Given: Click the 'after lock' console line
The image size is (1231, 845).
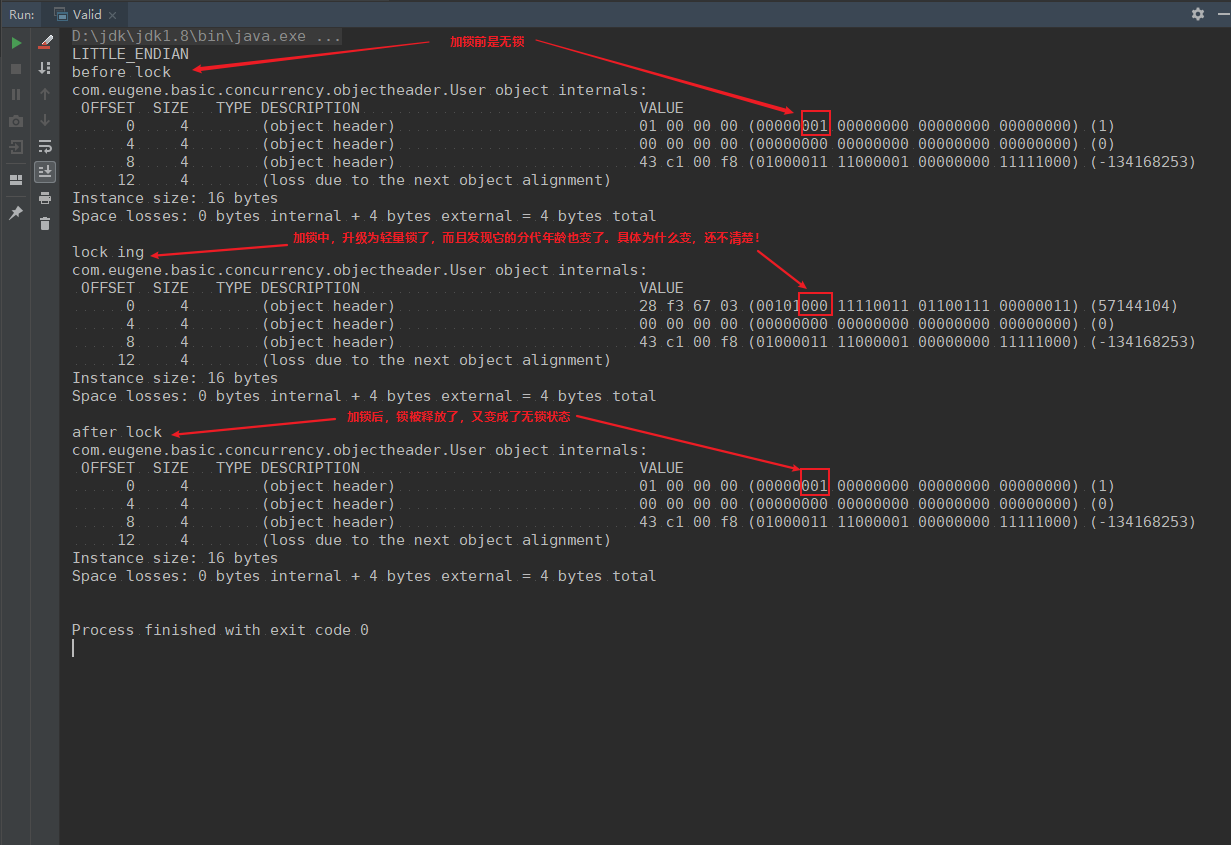Looking at the screenshot, I should [117, 432].
